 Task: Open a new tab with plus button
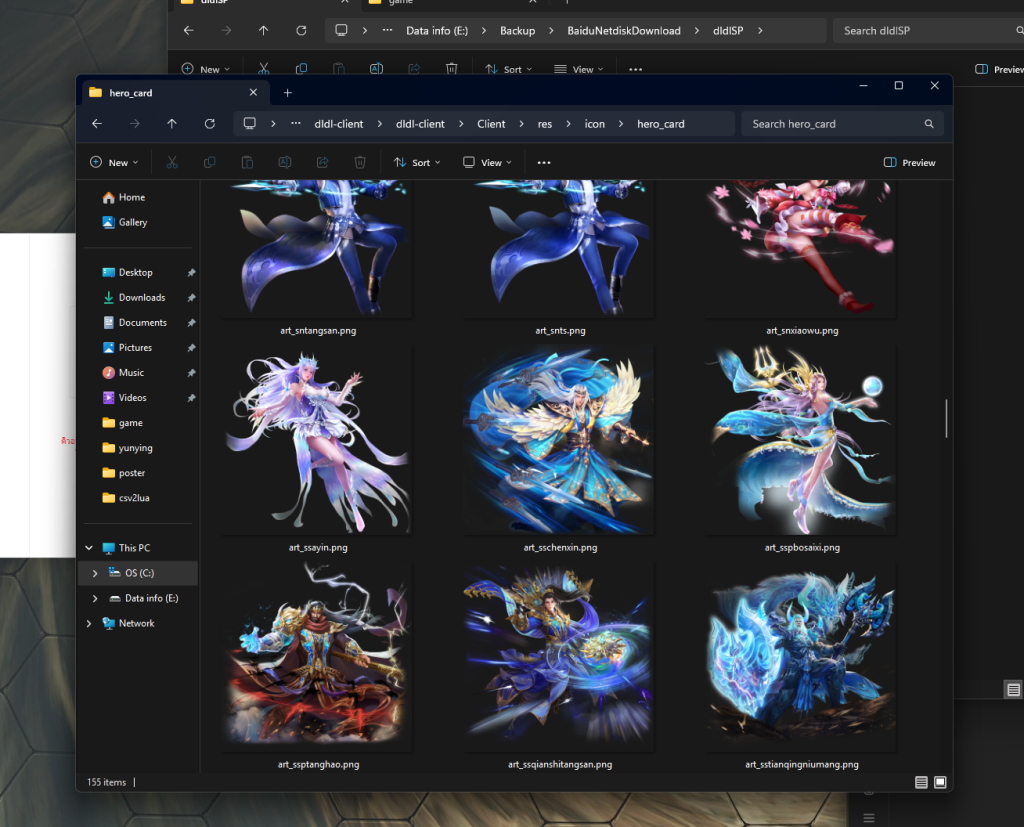click(287, 93)
